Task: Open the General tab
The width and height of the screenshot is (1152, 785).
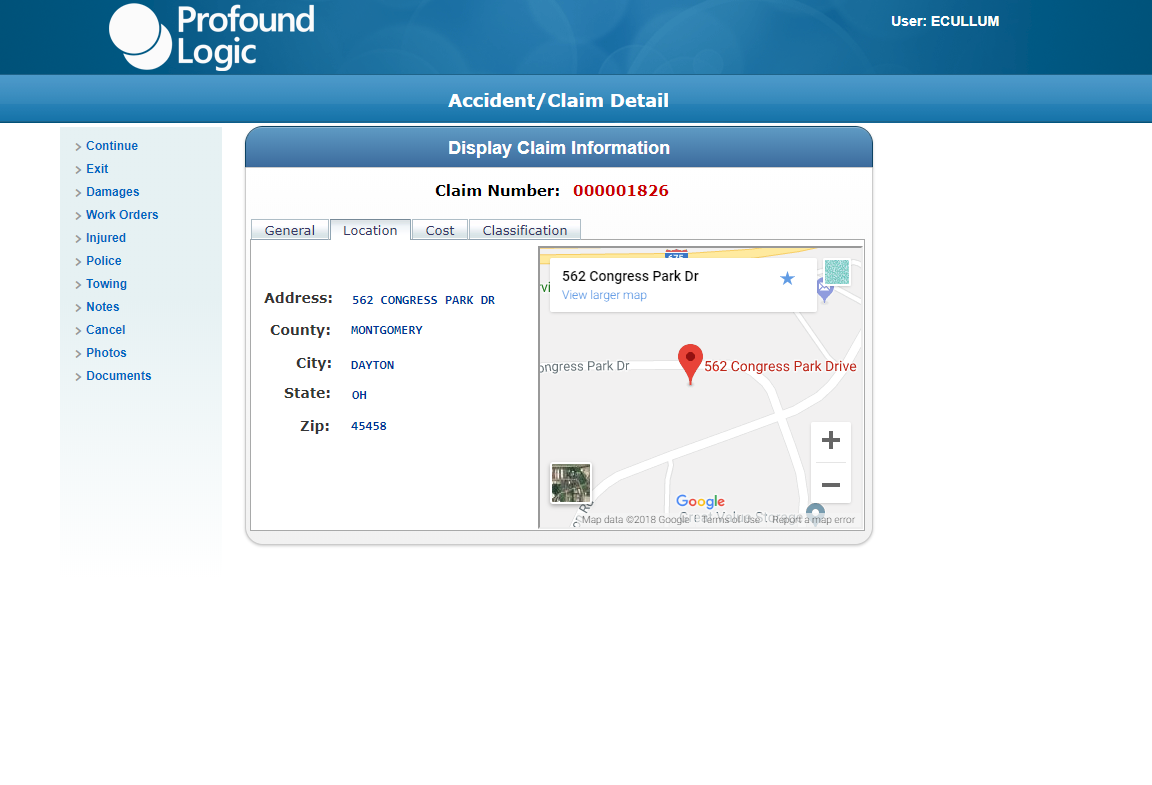Action: tap(289, 230)
